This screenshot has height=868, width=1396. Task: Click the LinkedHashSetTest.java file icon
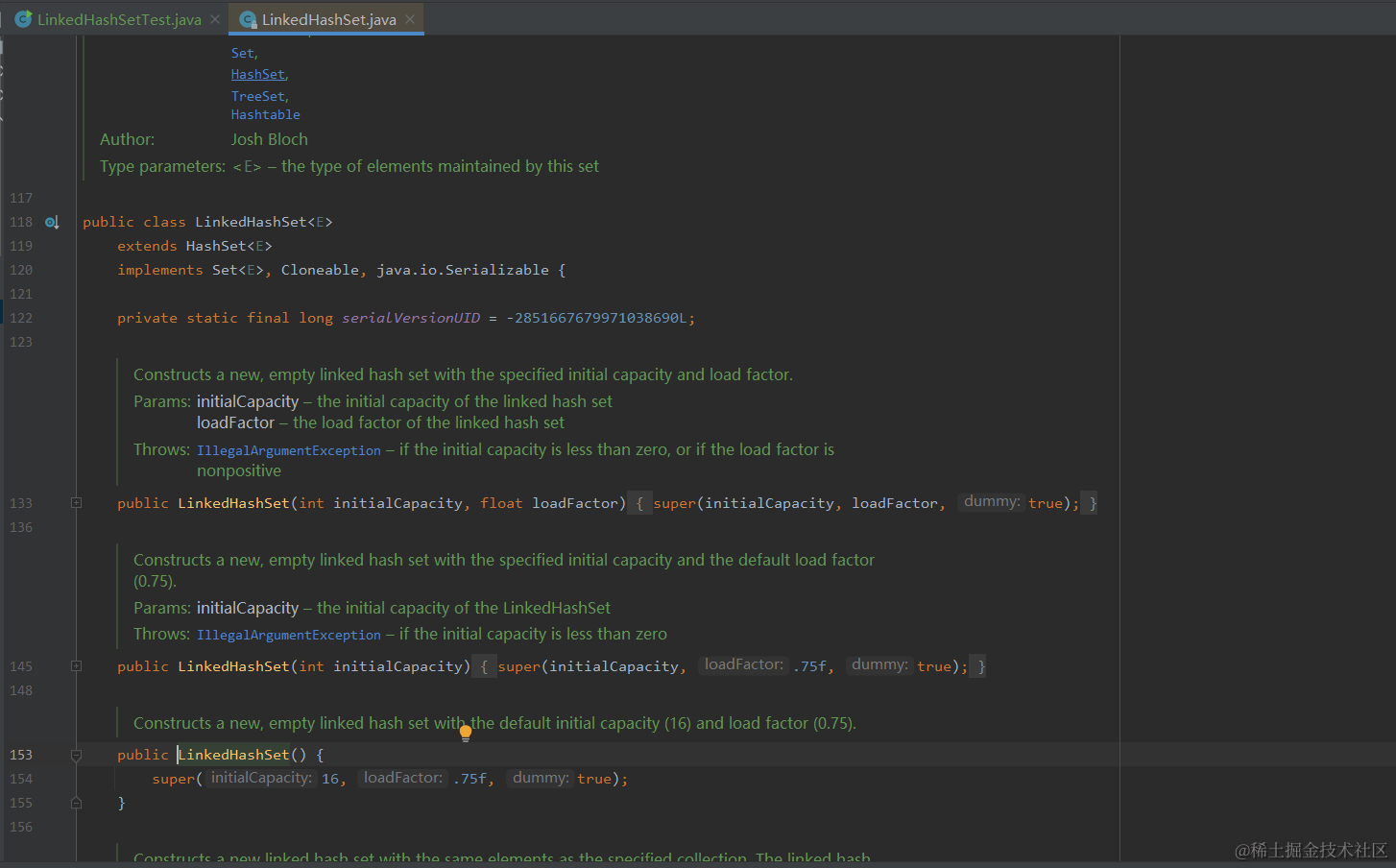click(x=23, y=19)
